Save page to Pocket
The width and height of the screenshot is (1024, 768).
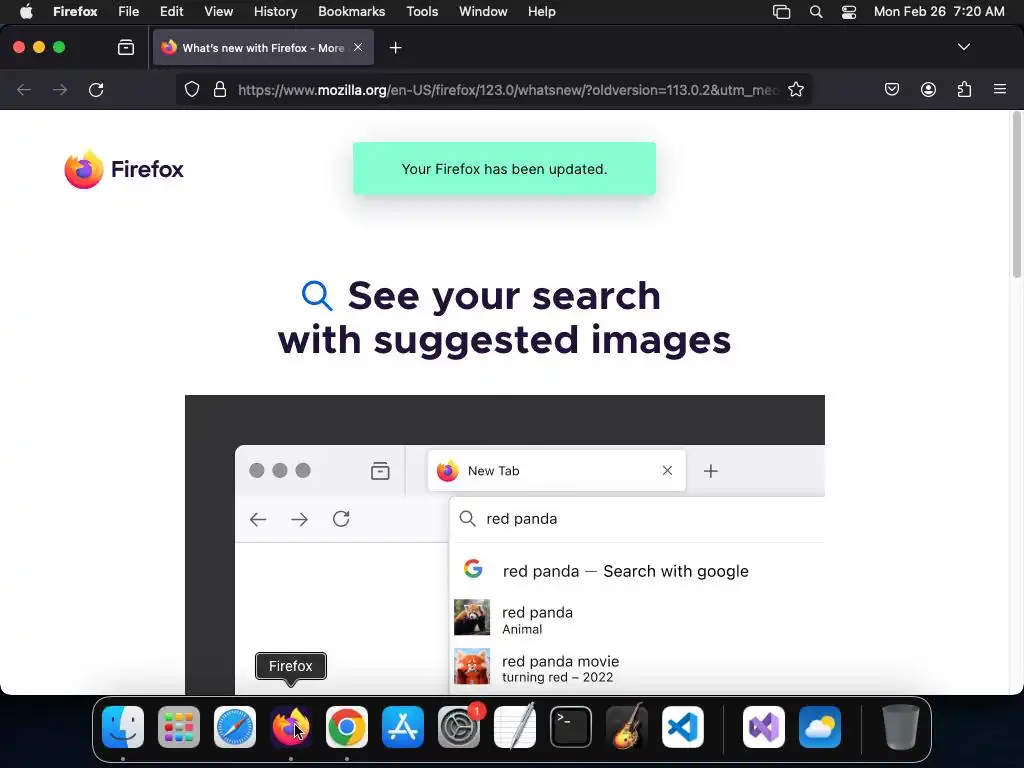pyautogui.click(x=891, y=89)
